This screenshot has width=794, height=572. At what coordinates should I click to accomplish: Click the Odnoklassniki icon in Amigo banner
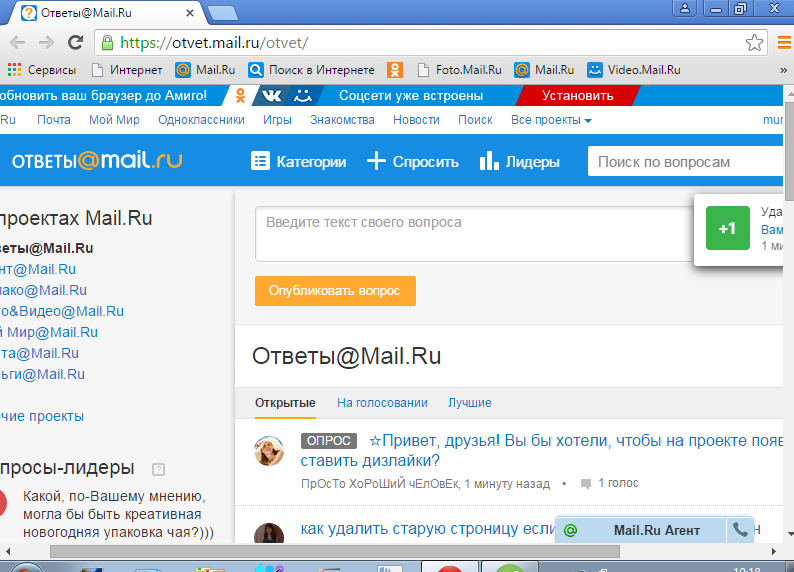point(241,96)
